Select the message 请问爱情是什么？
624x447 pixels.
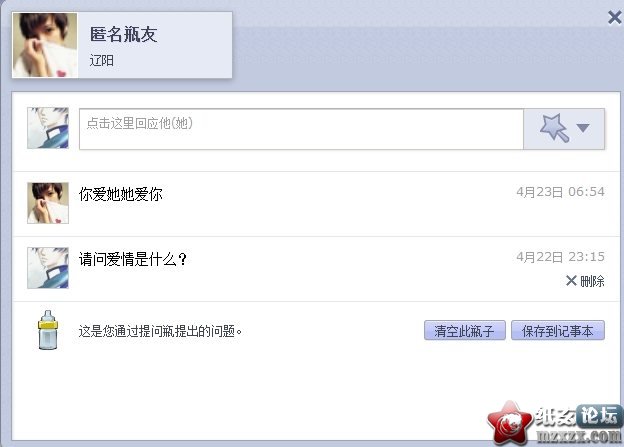point(133,259)
